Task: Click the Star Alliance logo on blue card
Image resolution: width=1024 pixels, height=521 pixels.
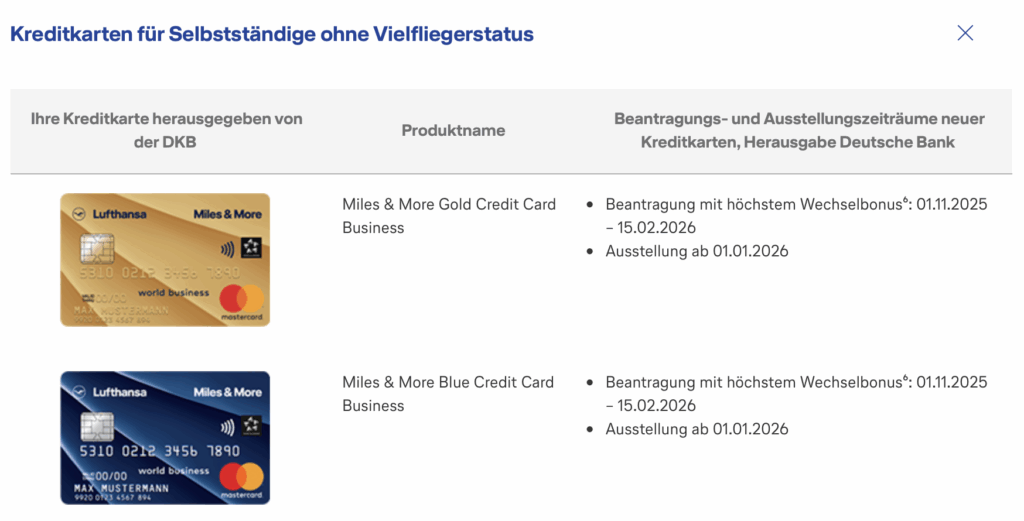Action: coord(251,426)
